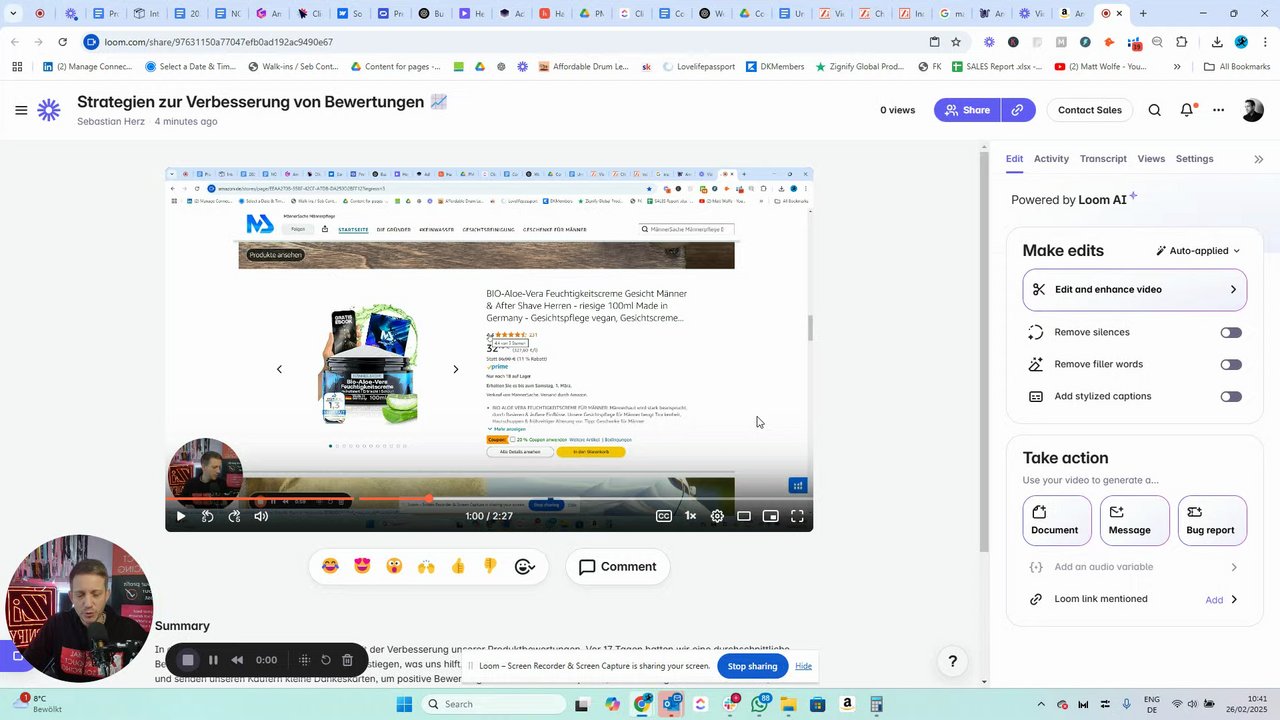React with the raised hands emoji
The image size is (1280, 720).
point(426,567)
